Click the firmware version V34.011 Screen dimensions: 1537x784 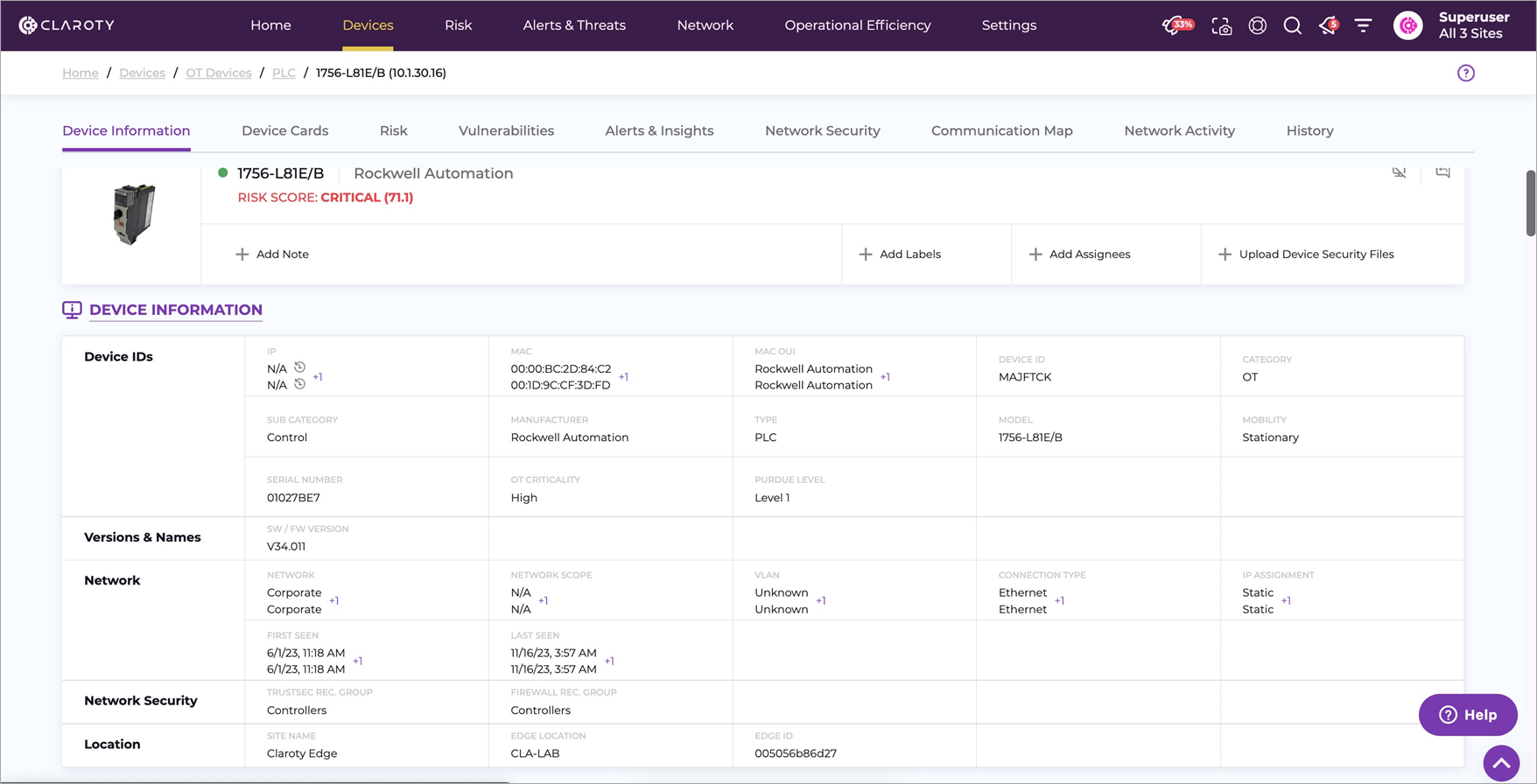286,547
